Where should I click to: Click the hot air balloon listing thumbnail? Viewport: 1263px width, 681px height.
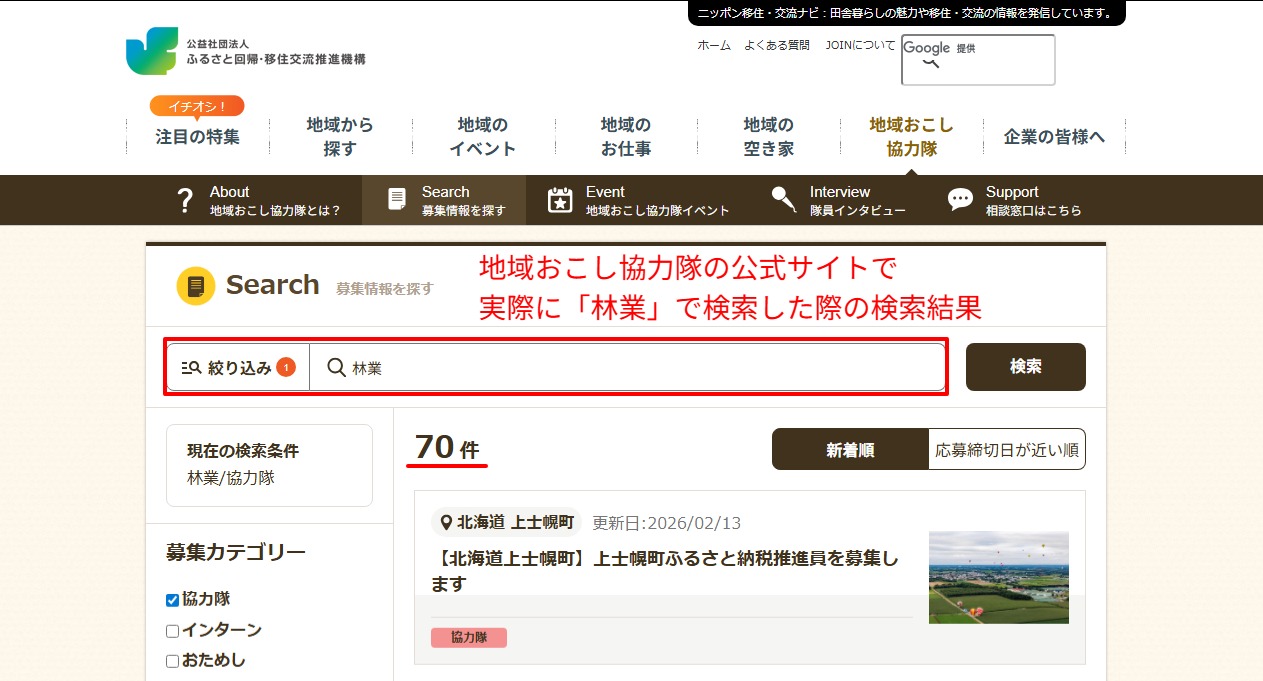[998, 577]
